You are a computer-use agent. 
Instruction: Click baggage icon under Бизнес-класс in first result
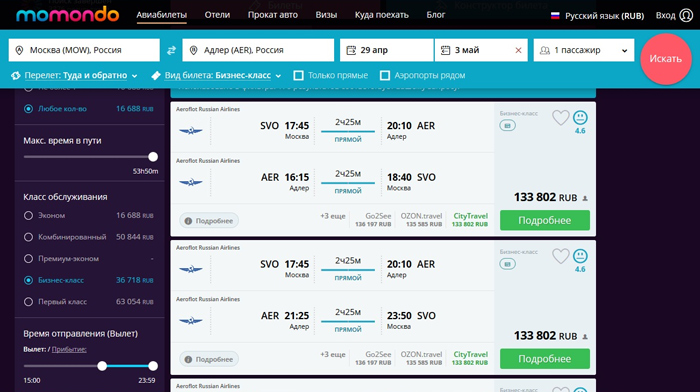pyautogui.click(x=508, y=126)
